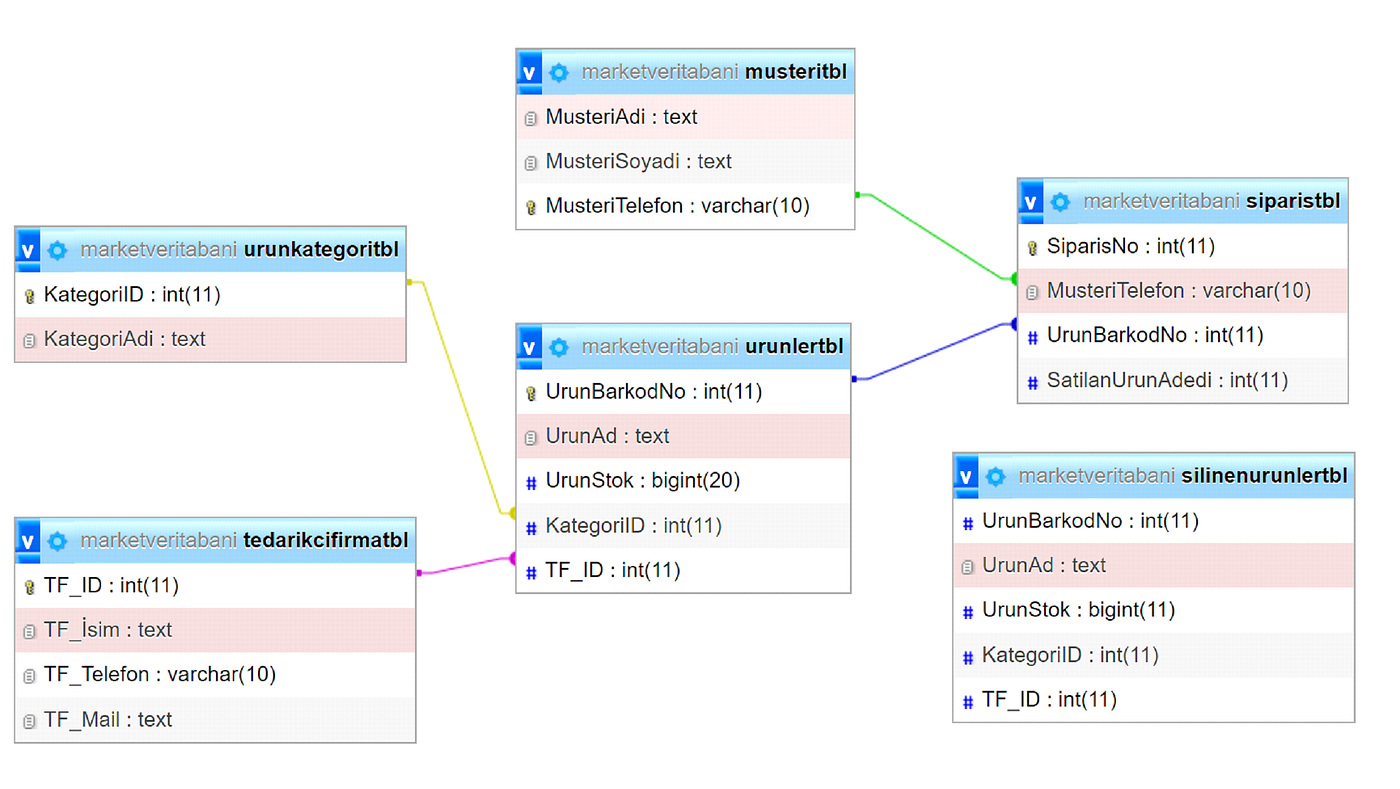Open the gear options of silinenurunlertbl

(x=996, y=476)
